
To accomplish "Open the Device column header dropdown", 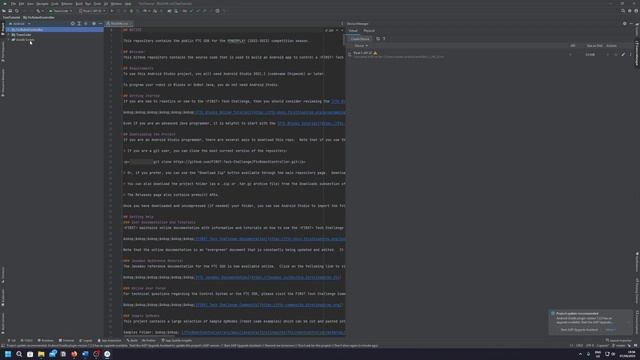I will click(x=361, y=46).
